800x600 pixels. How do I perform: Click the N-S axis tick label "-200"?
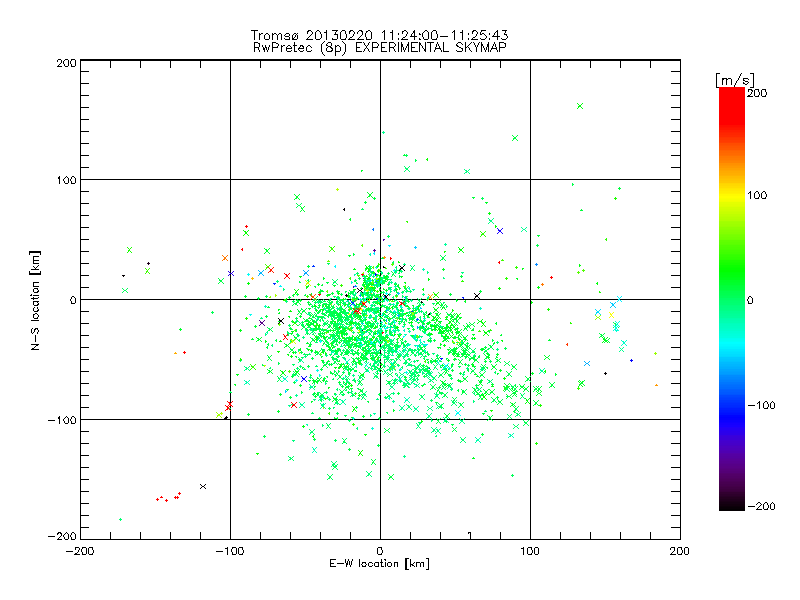(62, 536)
